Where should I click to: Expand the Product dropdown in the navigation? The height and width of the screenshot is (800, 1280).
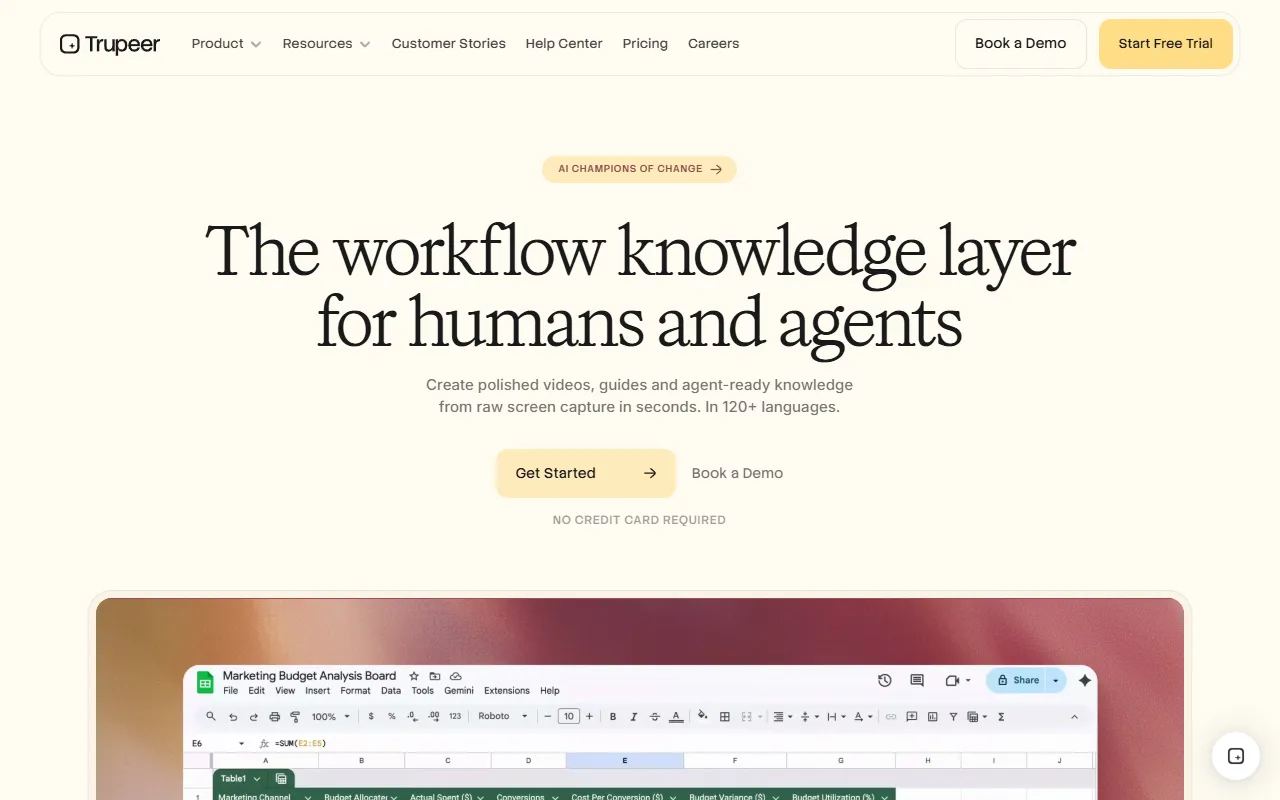click(x=226, y=44)
